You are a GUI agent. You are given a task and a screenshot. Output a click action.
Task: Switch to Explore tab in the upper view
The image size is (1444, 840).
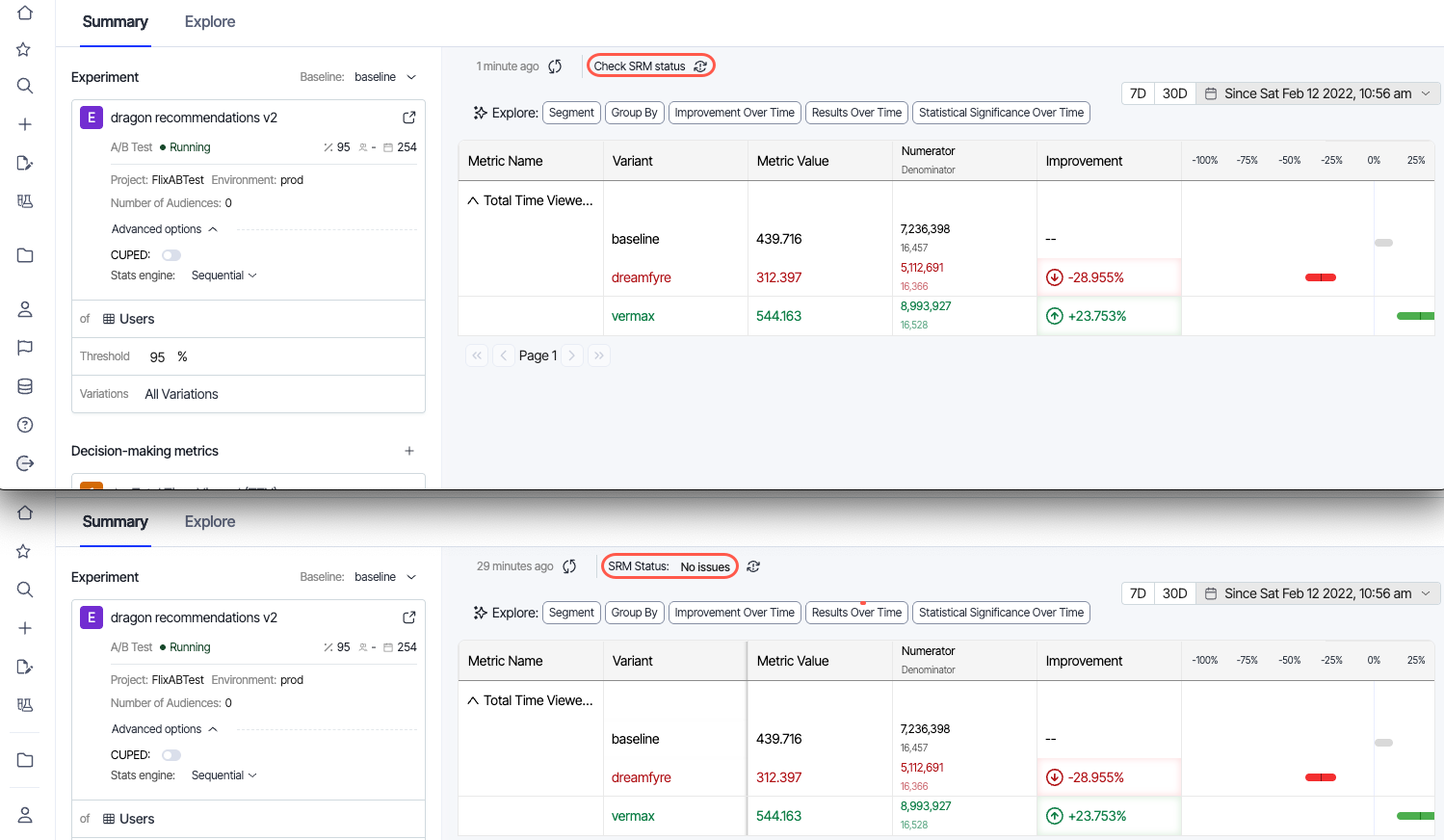coord(210,22)
